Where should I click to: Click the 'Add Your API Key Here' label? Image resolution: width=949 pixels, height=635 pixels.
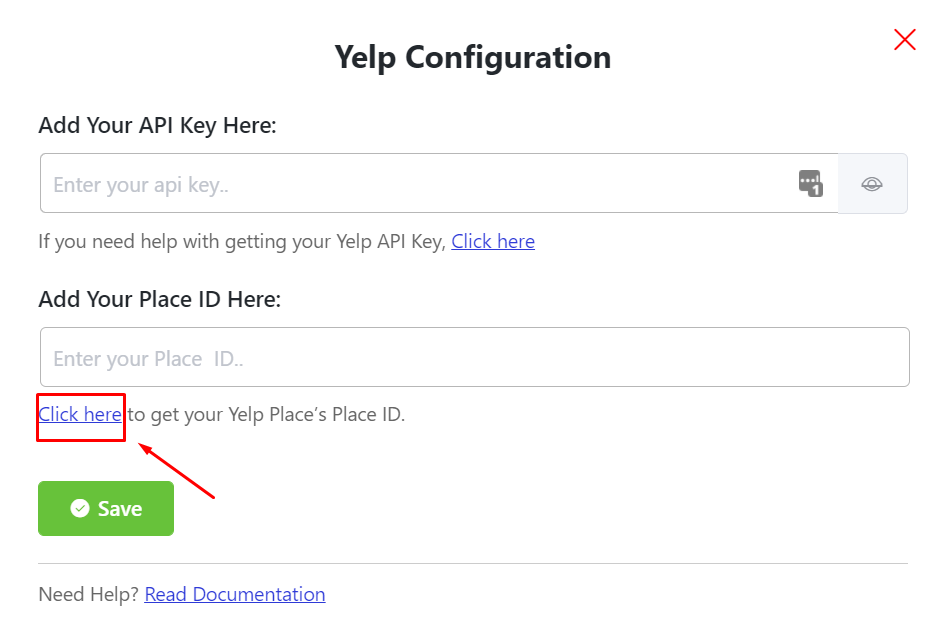[x=157, y=126]
